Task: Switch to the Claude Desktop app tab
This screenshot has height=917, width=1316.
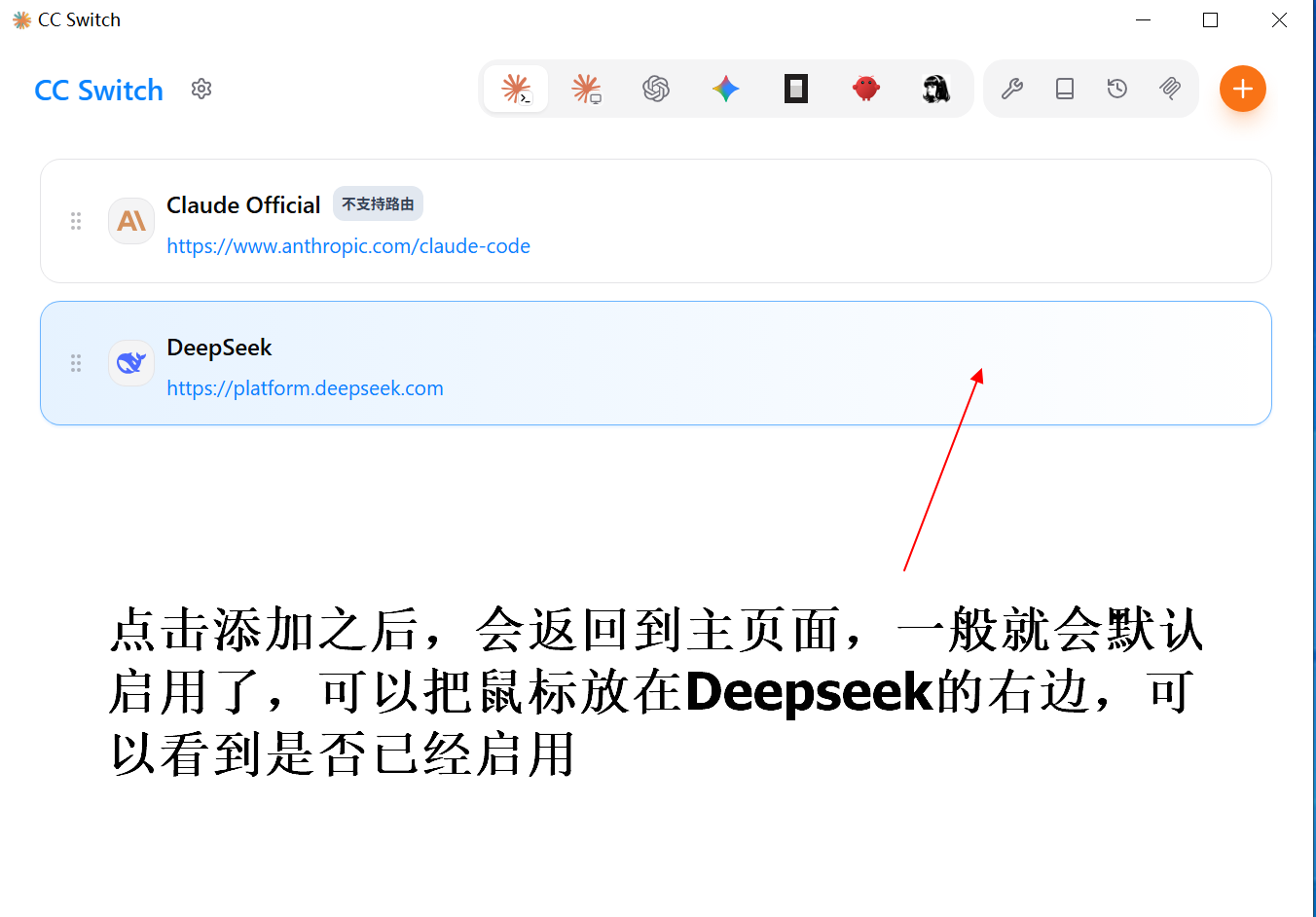Action: (x=586, y=90)
